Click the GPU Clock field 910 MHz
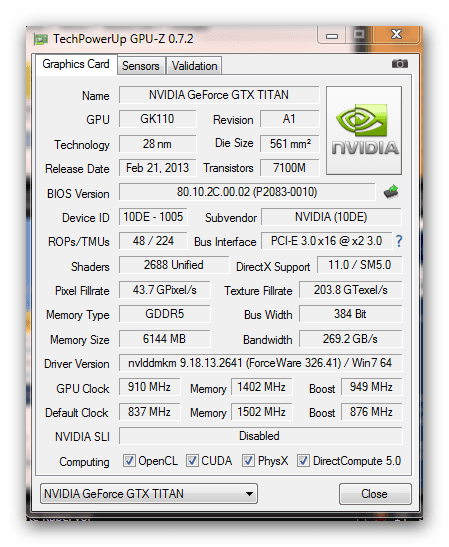 pyautogui.click(x=149, y=387)
